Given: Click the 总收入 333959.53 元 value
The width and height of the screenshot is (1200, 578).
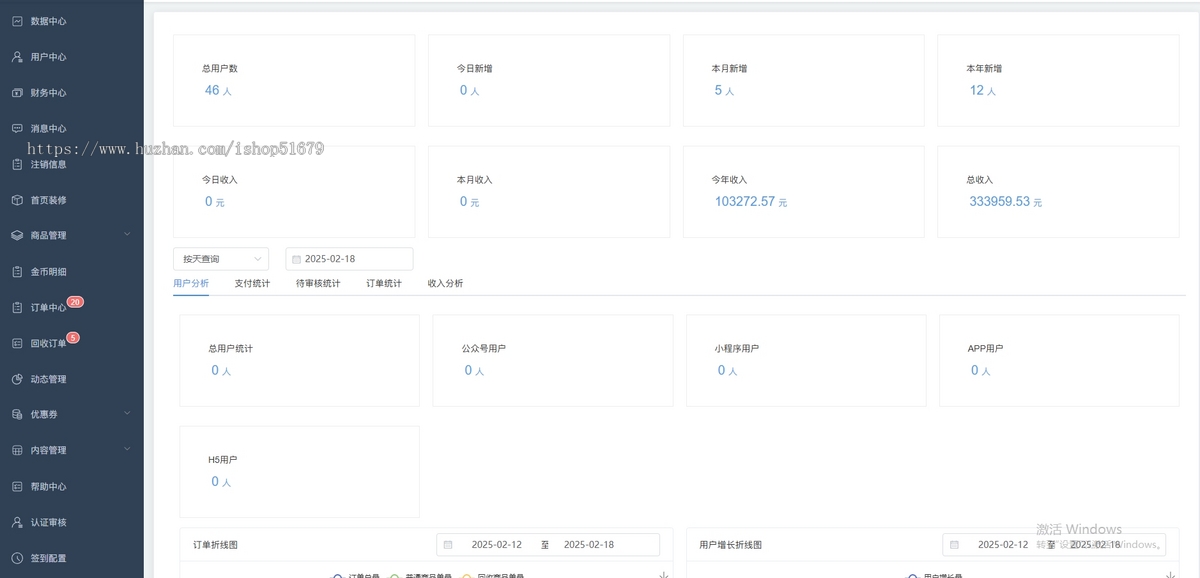Looking at the screenshot, I should 1006,202.
